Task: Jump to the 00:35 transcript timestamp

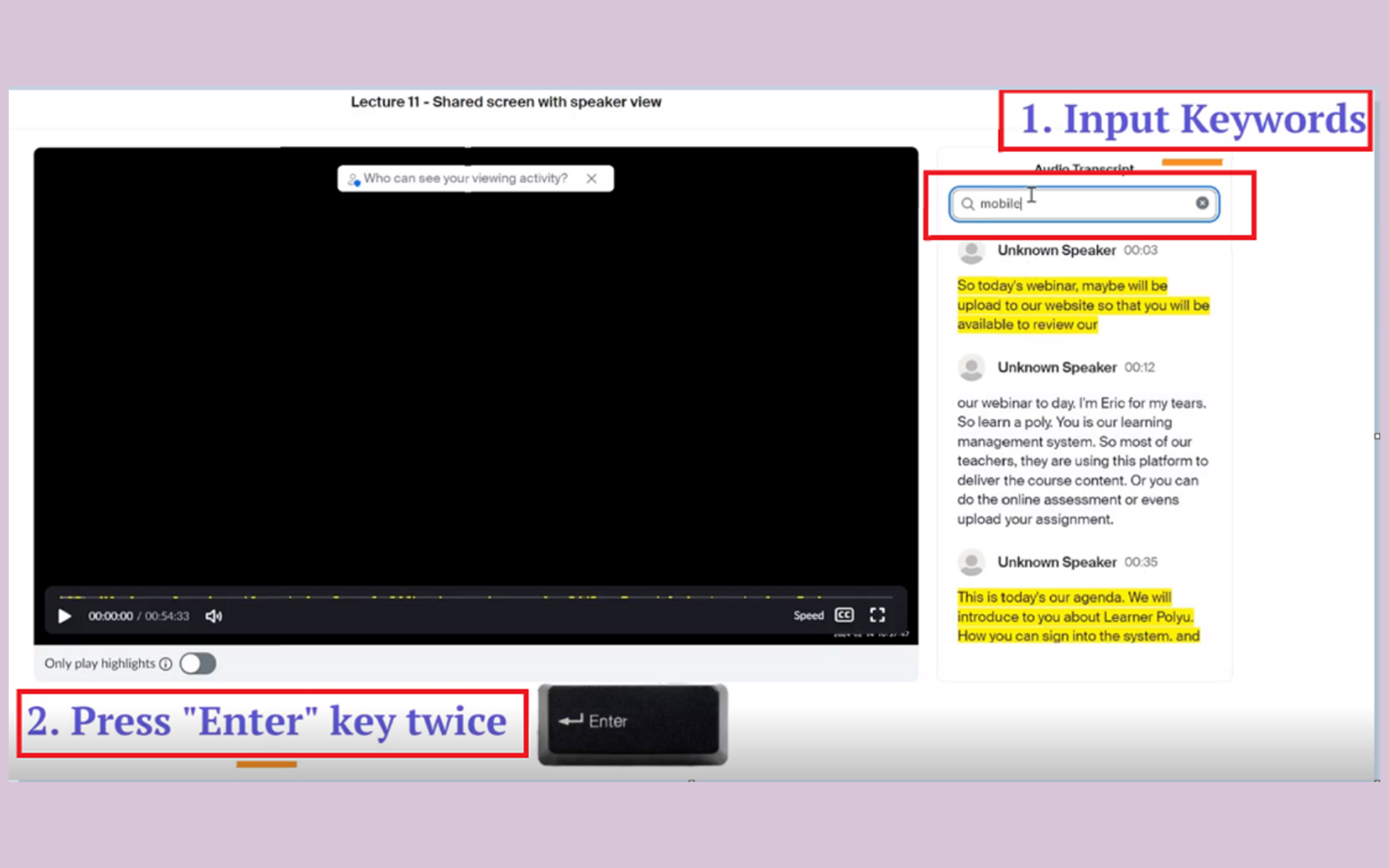Action: (x=1141, y=562)
